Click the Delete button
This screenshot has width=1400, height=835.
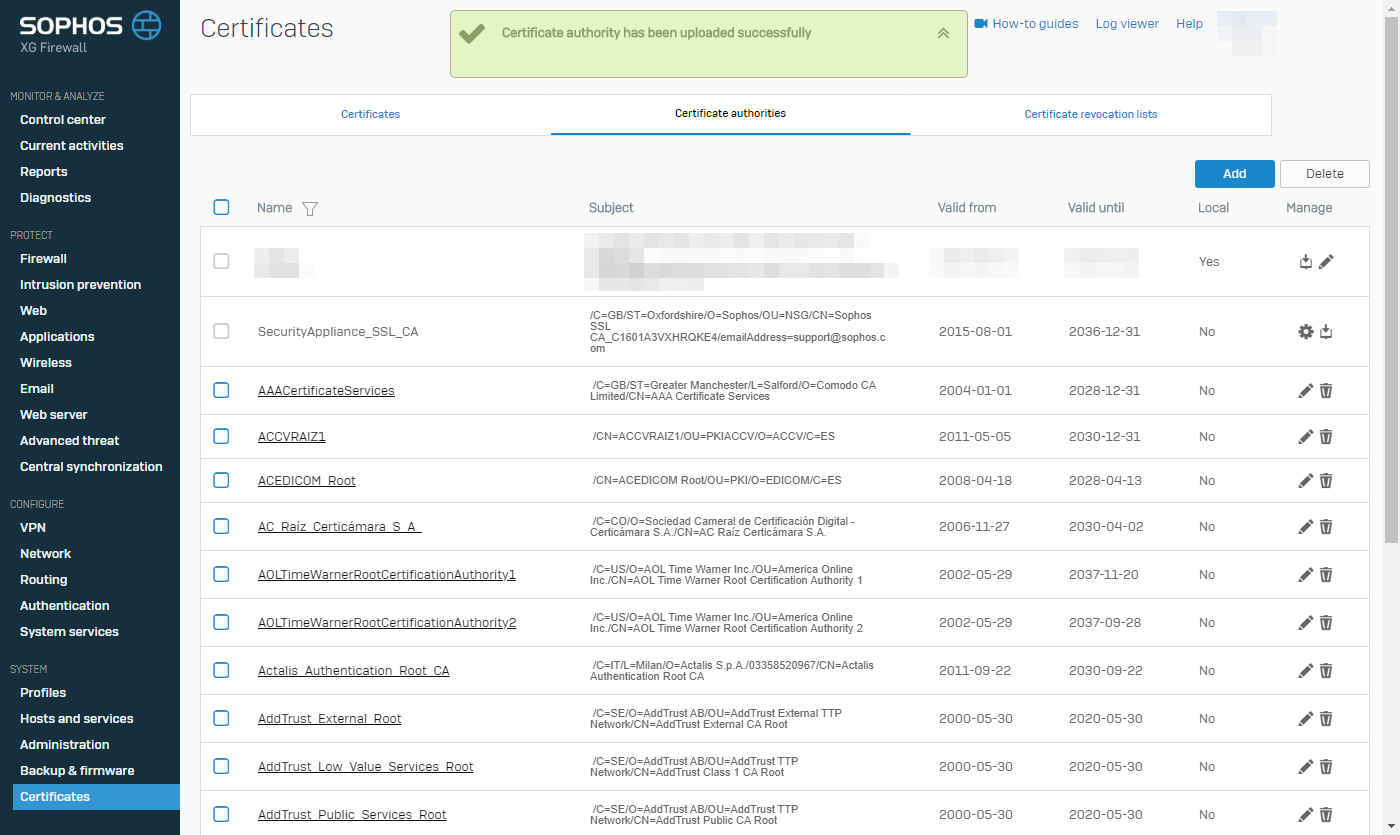1325,174
